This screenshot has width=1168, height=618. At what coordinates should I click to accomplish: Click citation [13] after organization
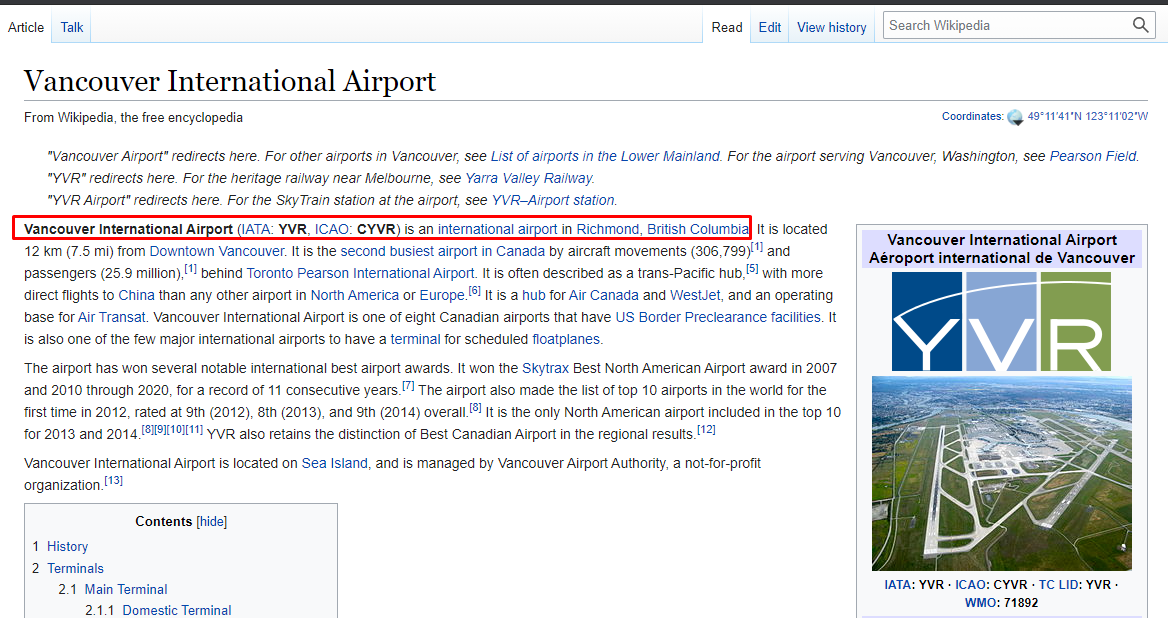(113, 480)
